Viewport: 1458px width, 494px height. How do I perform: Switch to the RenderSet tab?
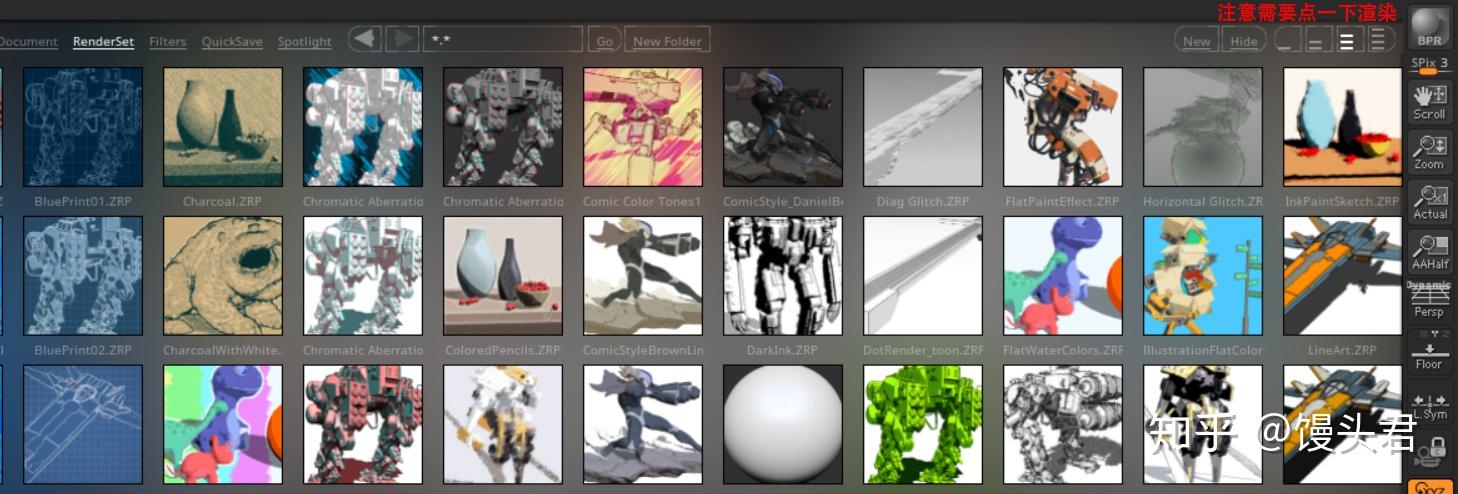point(103,42)
